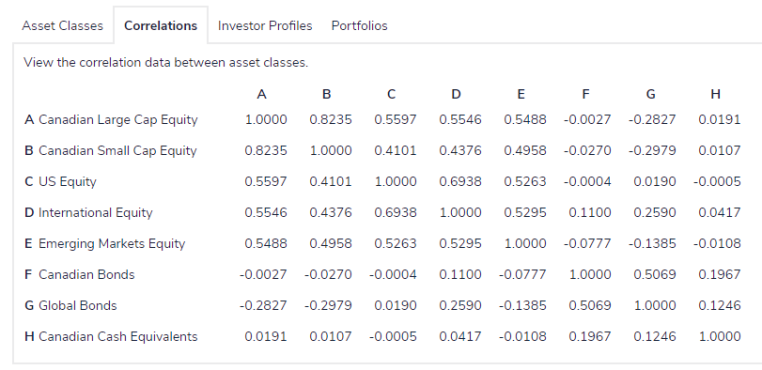Select the Correlations tab
The image size is (762, 370).
pyautogui.click(x=161, y=26)
